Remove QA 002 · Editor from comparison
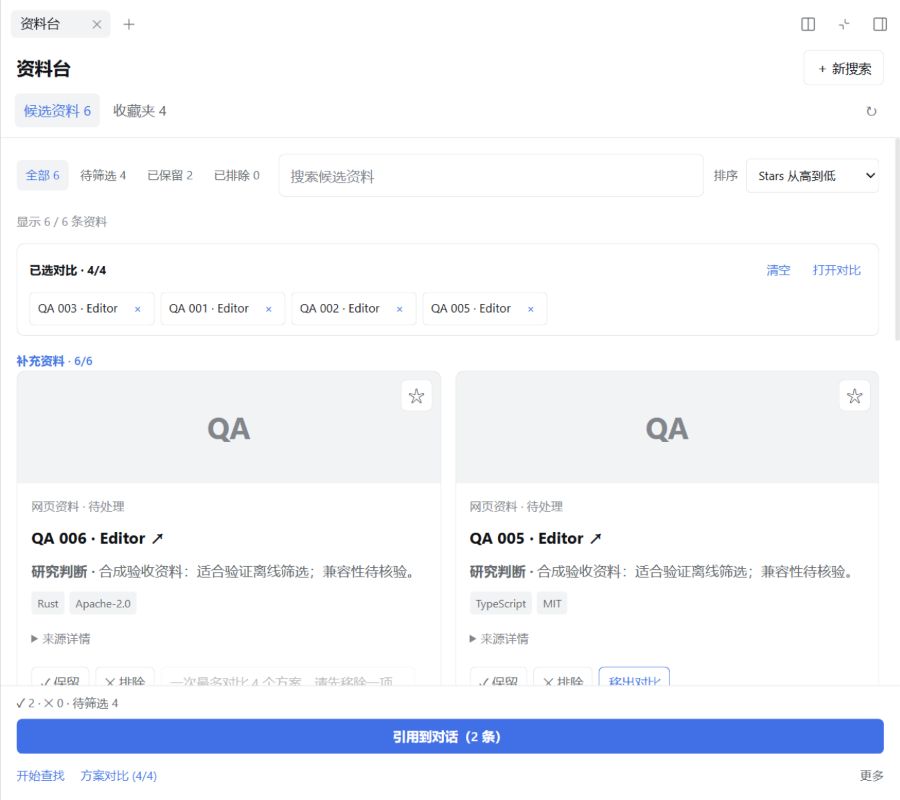This screenshot has height=800, width=900. click(399, 309)
